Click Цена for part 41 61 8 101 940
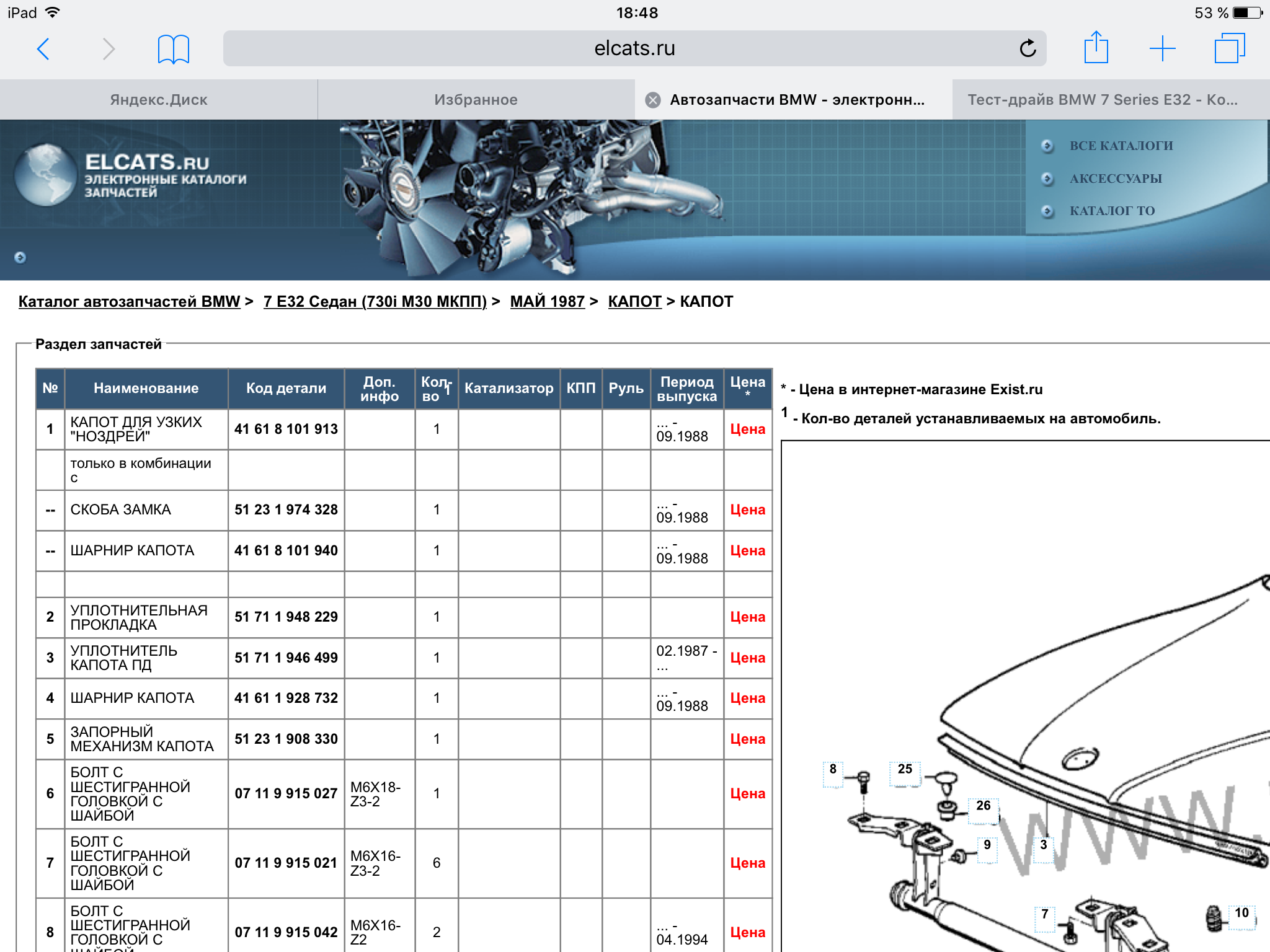The image size is (1270, 952). (747, 550)
